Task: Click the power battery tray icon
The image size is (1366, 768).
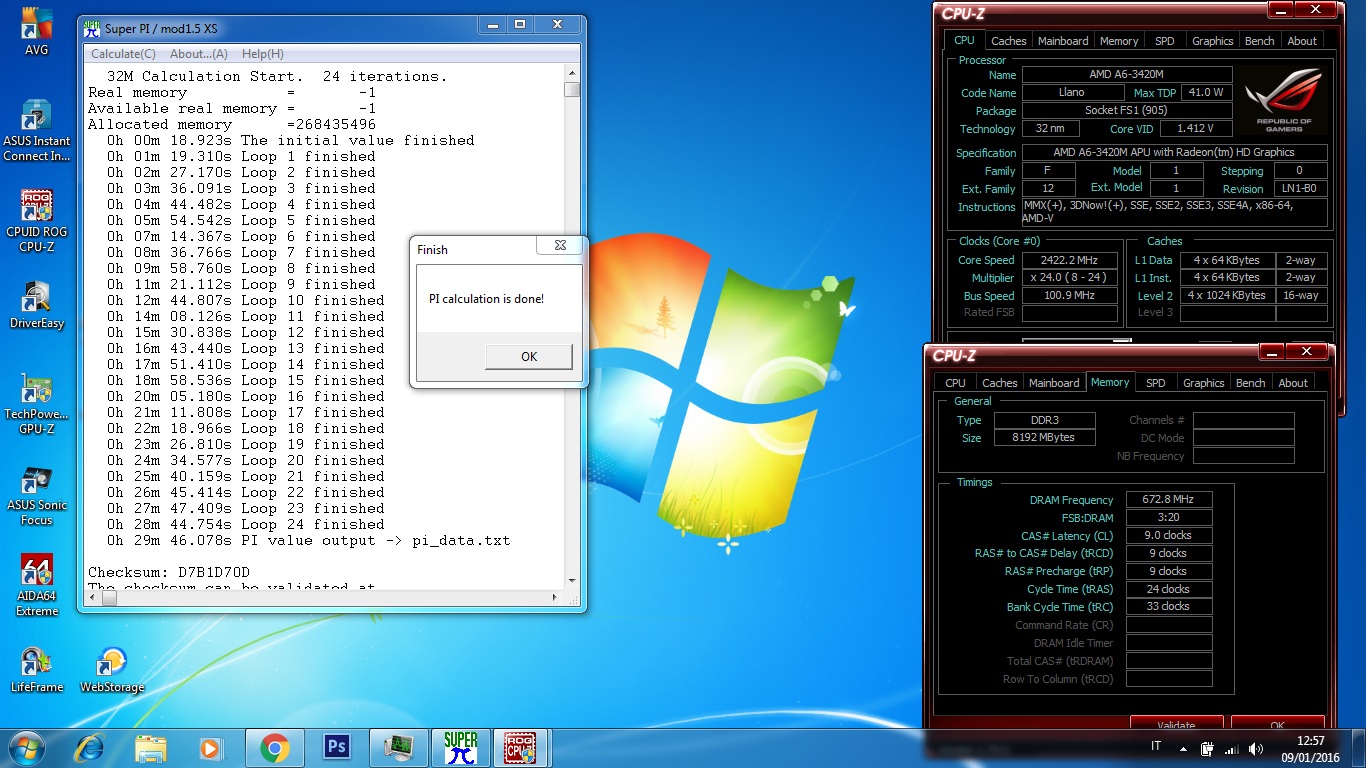Action: tap(1207, 748)
